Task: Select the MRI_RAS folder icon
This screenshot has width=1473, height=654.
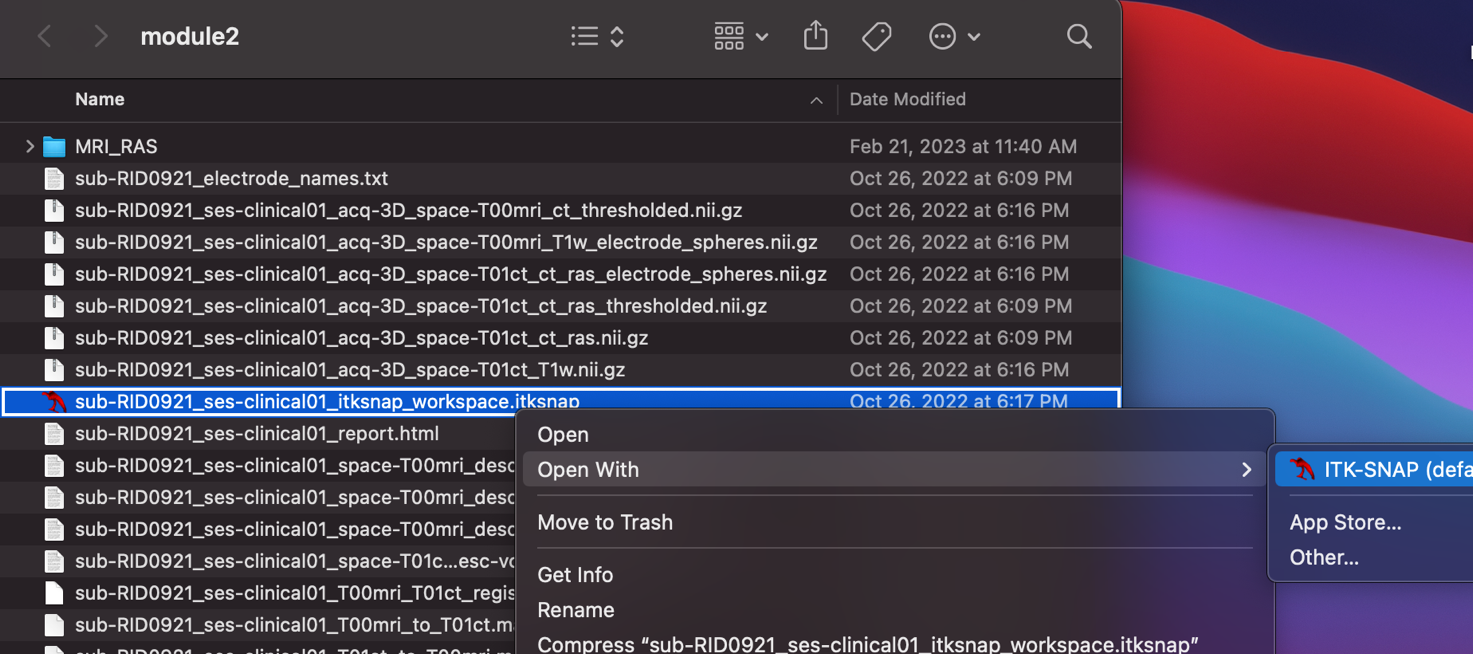Action: (x=54, y=146)
